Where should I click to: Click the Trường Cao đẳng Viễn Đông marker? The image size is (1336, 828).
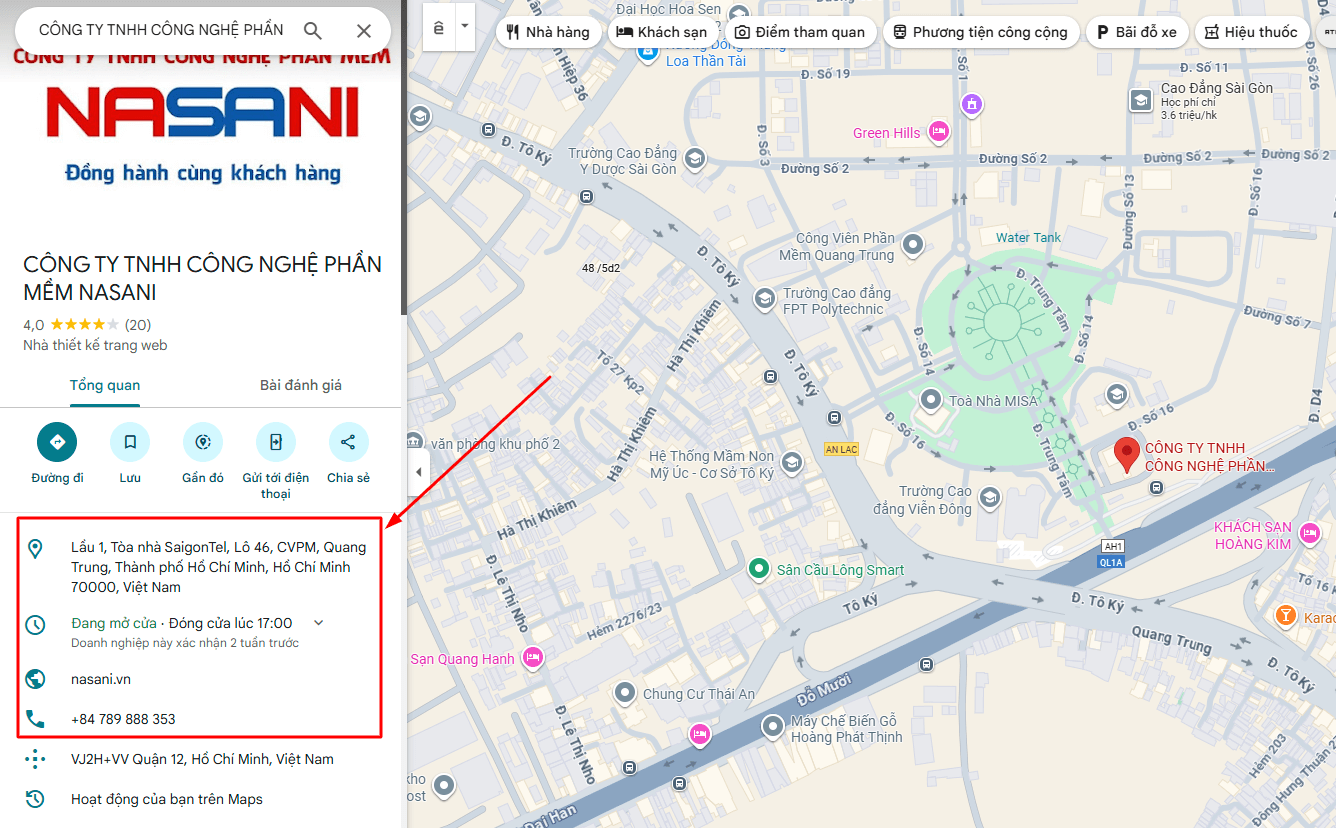click(x=989, y=497)
